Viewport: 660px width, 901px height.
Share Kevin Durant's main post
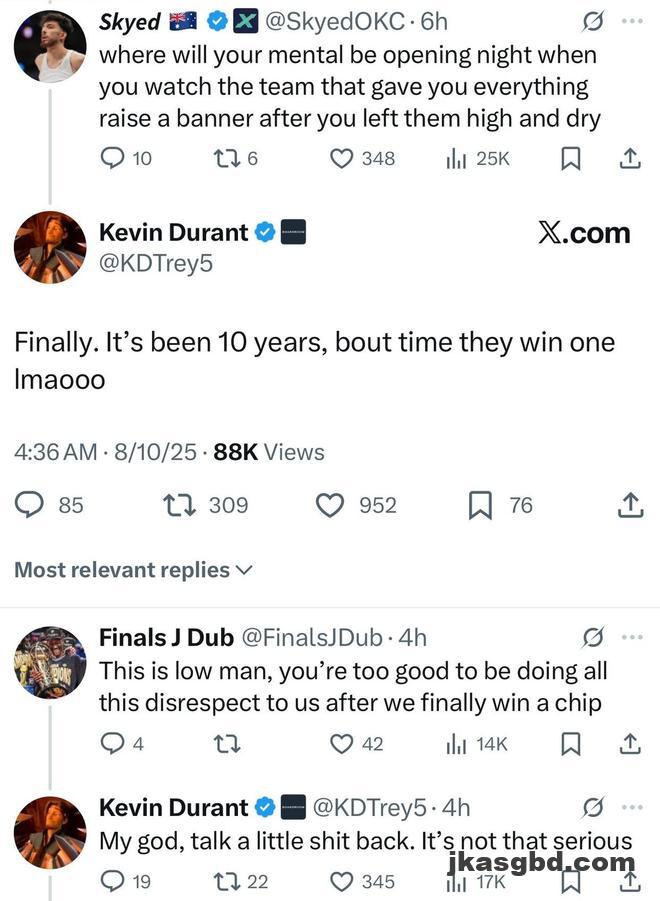click(x=630, y=506)
